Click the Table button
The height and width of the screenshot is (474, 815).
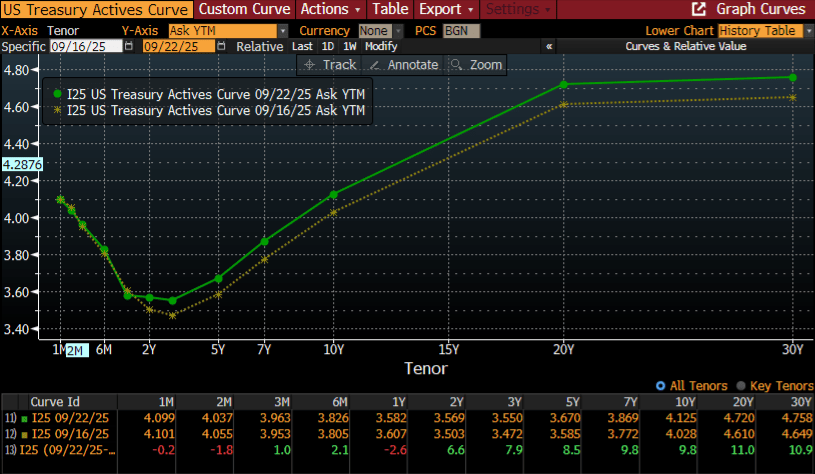click(x=390, y=8)
